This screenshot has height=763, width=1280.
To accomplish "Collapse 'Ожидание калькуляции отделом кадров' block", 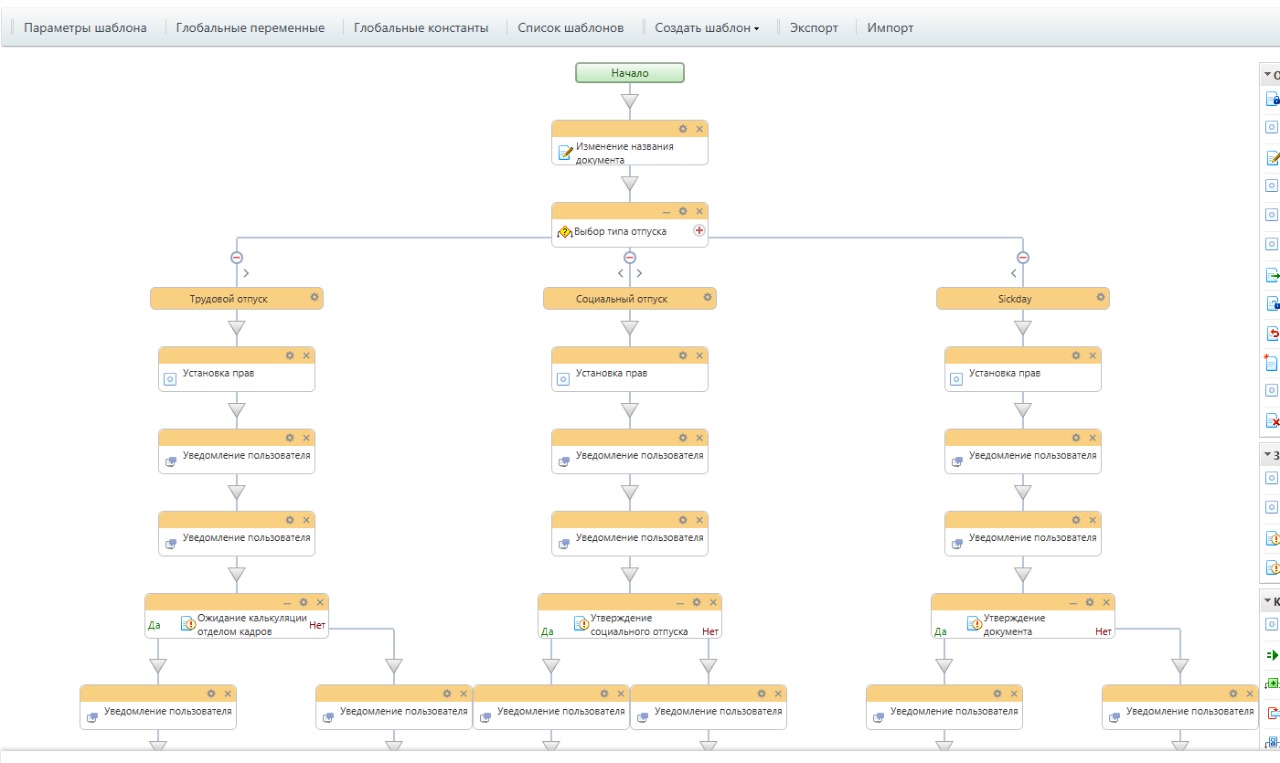I will 287,602.
